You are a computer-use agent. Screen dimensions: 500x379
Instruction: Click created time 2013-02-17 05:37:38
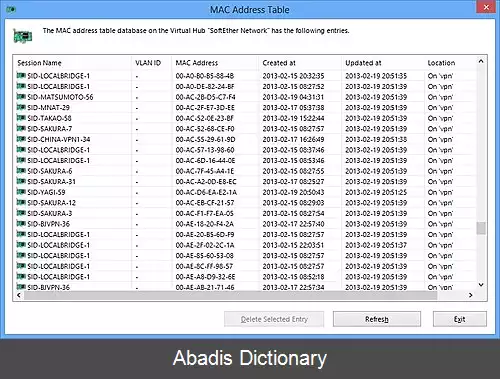(x=293, y=107)
